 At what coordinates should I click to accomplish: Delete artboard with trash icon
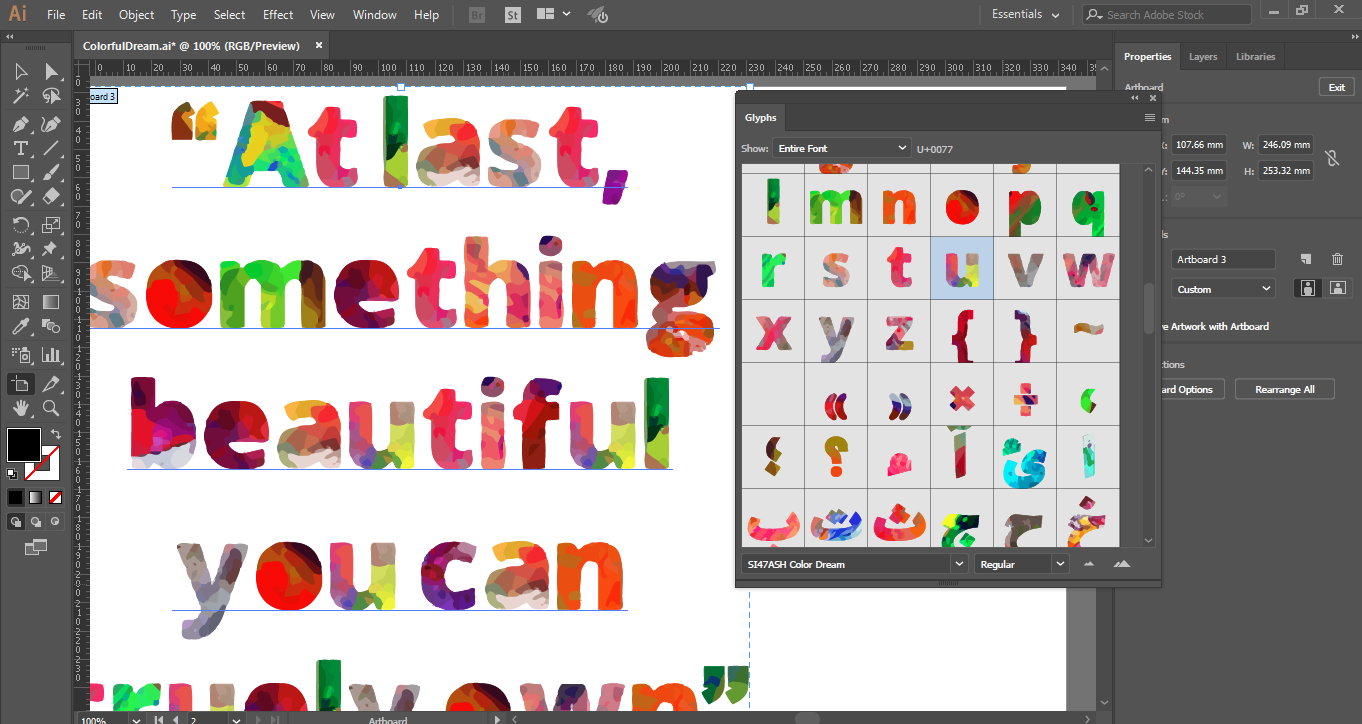(1337, 259)
